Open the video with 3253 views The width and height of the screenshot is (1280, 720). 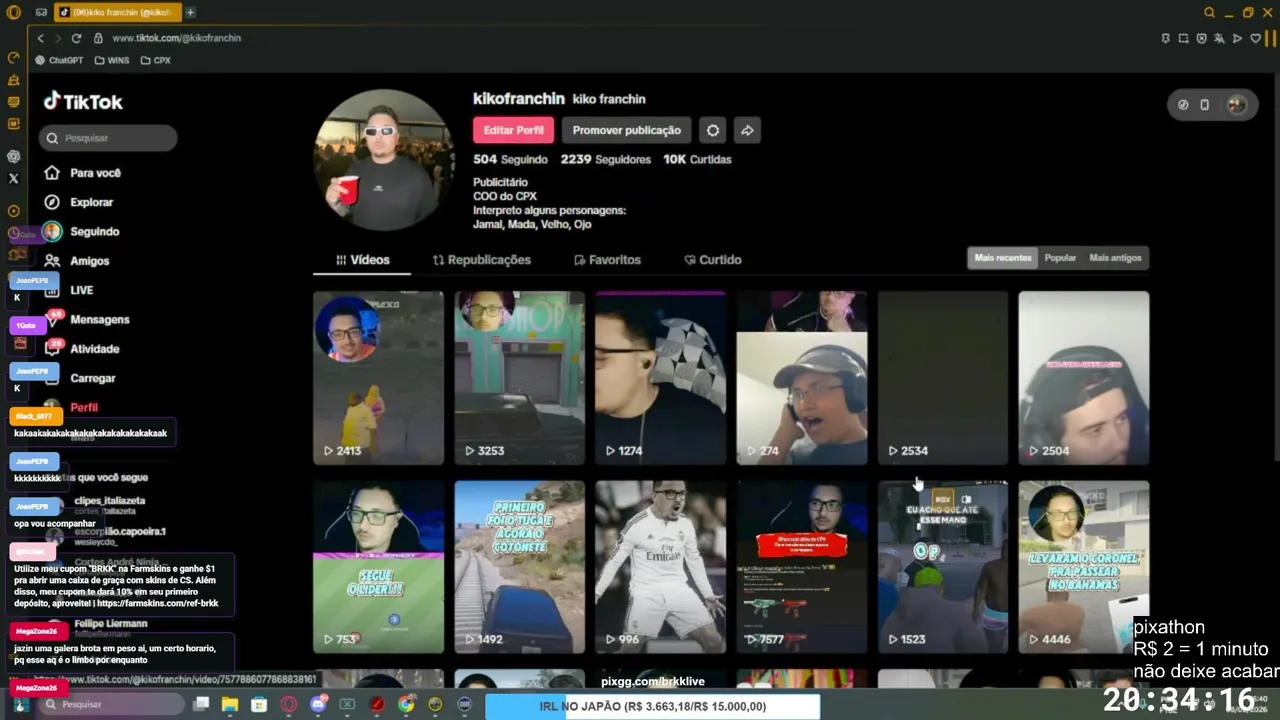coord(519,378)
